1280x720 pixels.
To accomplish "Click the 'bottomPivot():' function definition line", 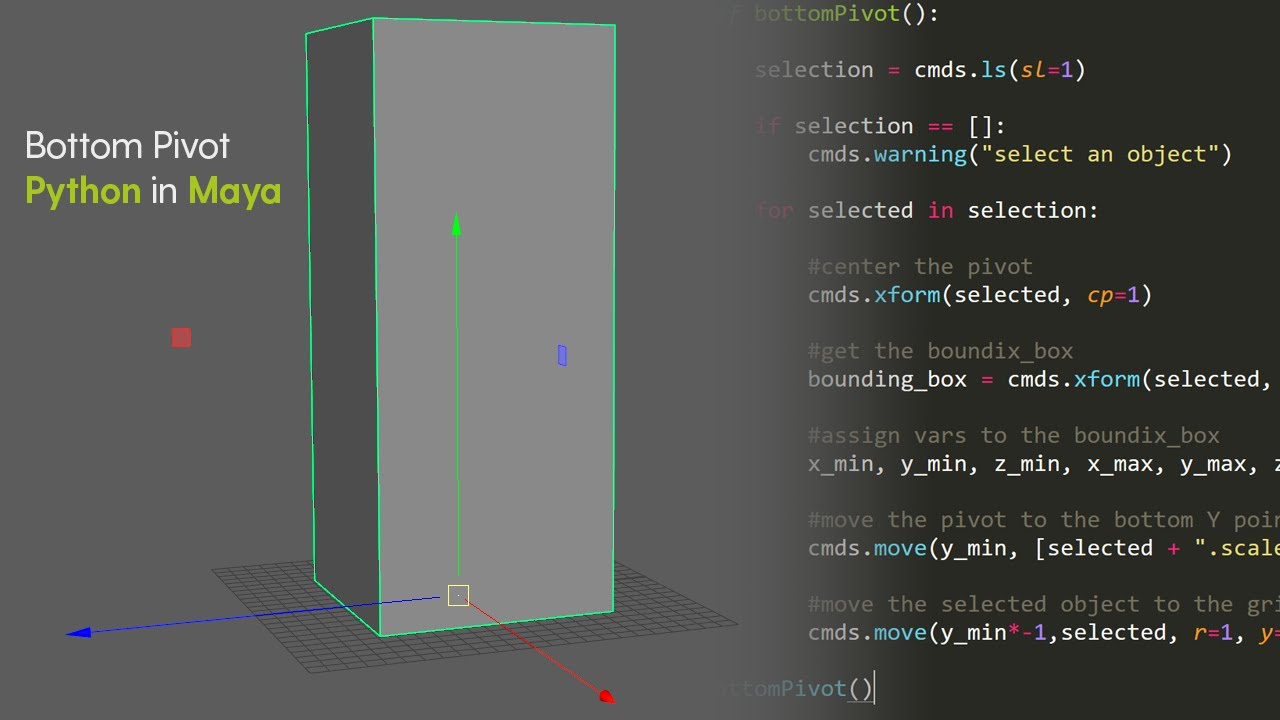I will click(x=832, y=13).
